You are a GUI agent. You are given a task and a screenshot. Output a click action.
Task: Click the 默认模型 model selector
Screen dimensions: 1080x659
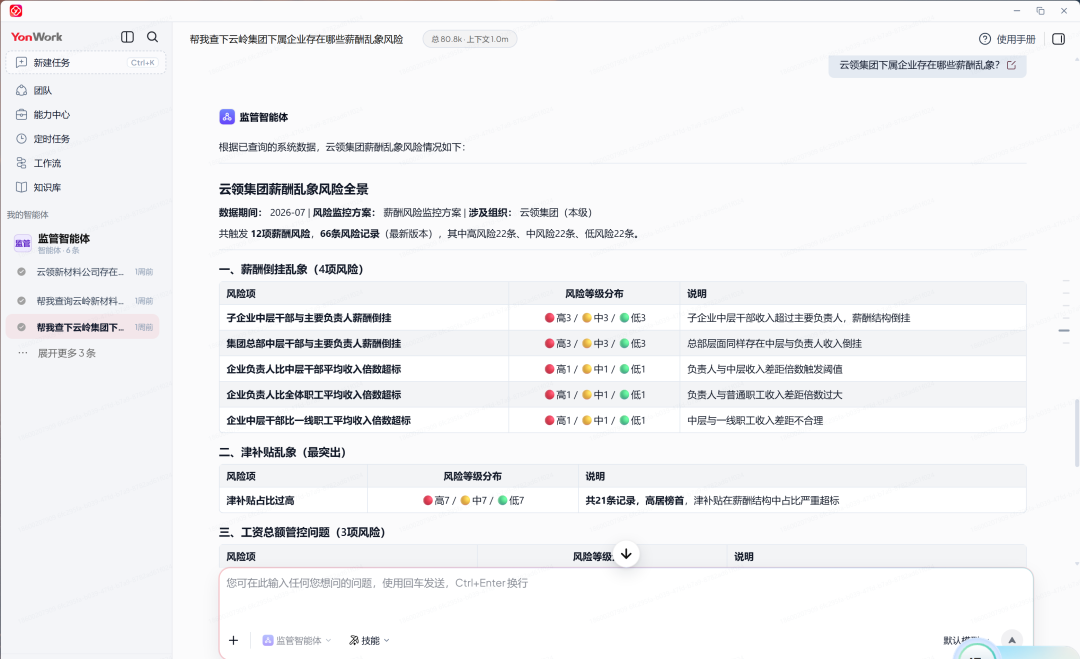click(967, 640)
